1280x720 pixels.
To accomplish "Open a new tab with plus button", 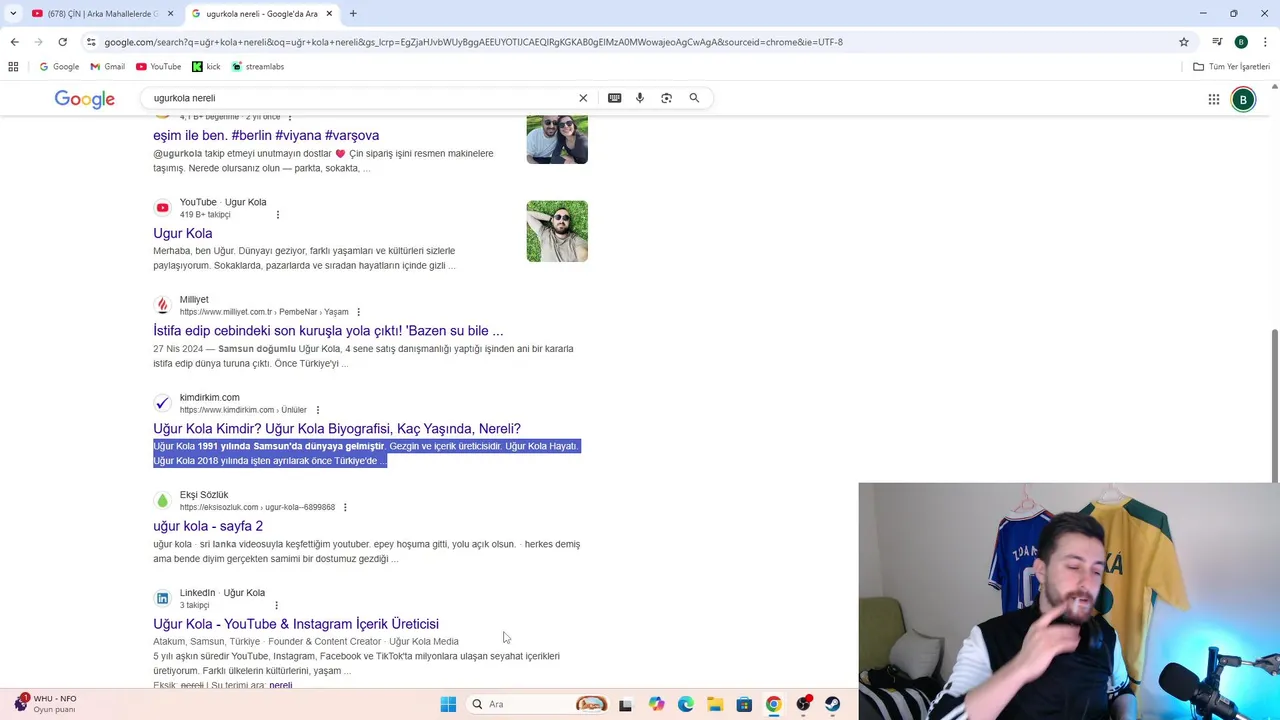I will click(353, 14).
